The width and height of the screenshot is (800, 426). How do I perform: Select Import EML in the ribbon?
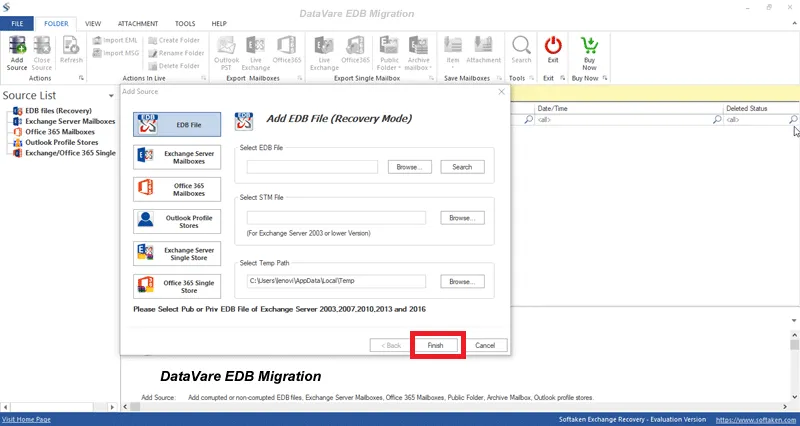tap(115, 40)
